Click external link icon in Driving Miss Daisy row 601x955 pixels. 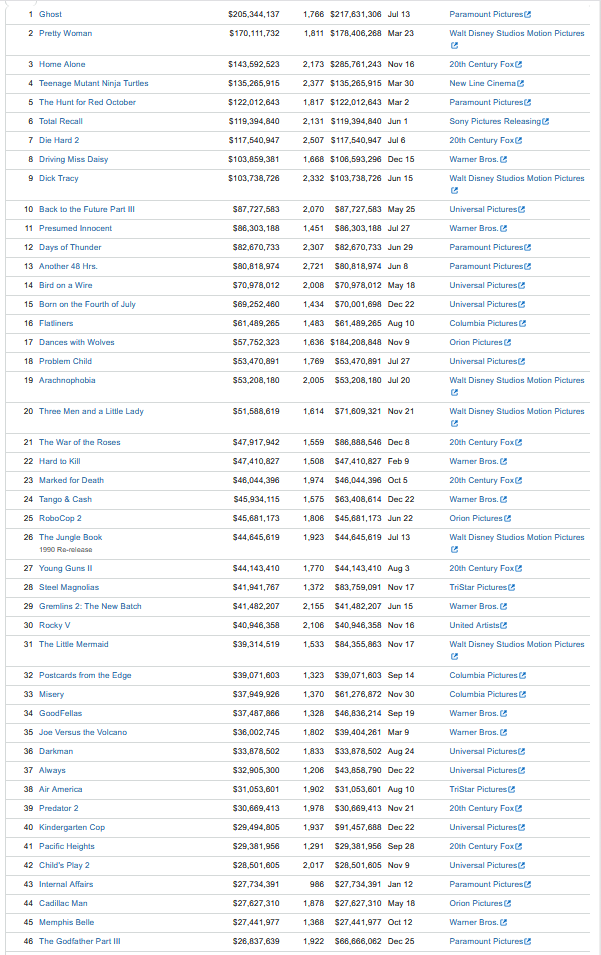point(504,160)
